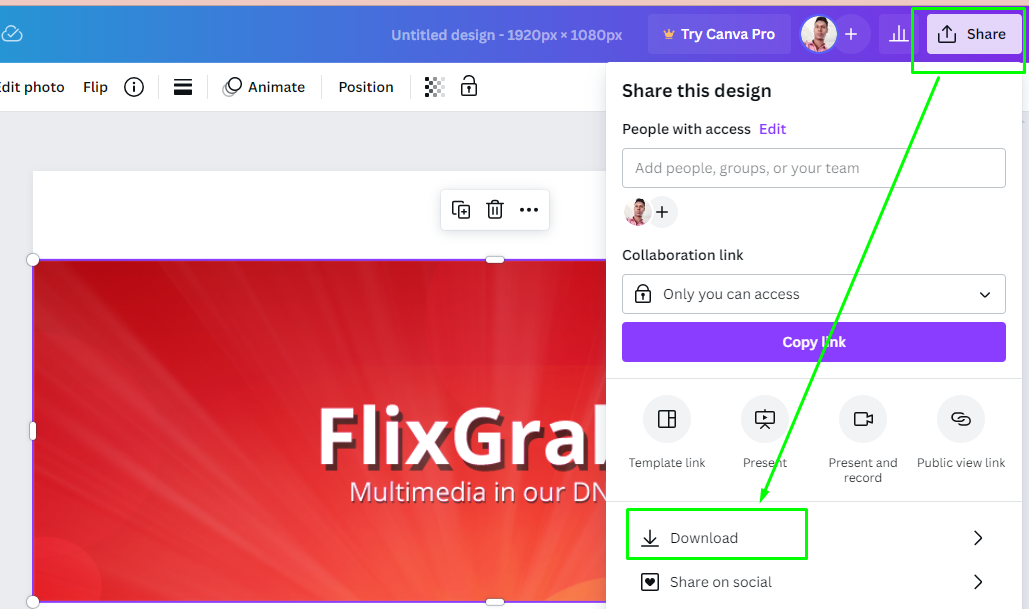Select Present and record option
Screen dimensions: 1029x609
coord(862,440)
